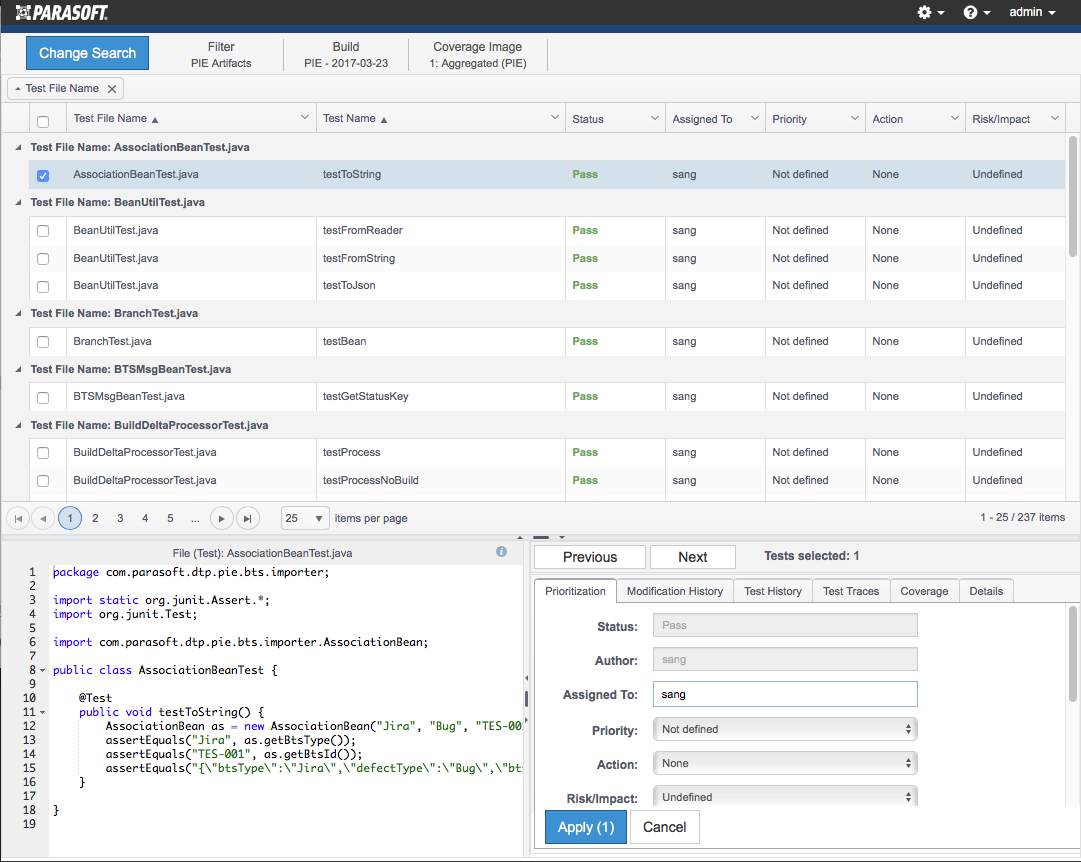Check the testFromString row checkbox
This screenshot has width=1081, height=862.
43,259
